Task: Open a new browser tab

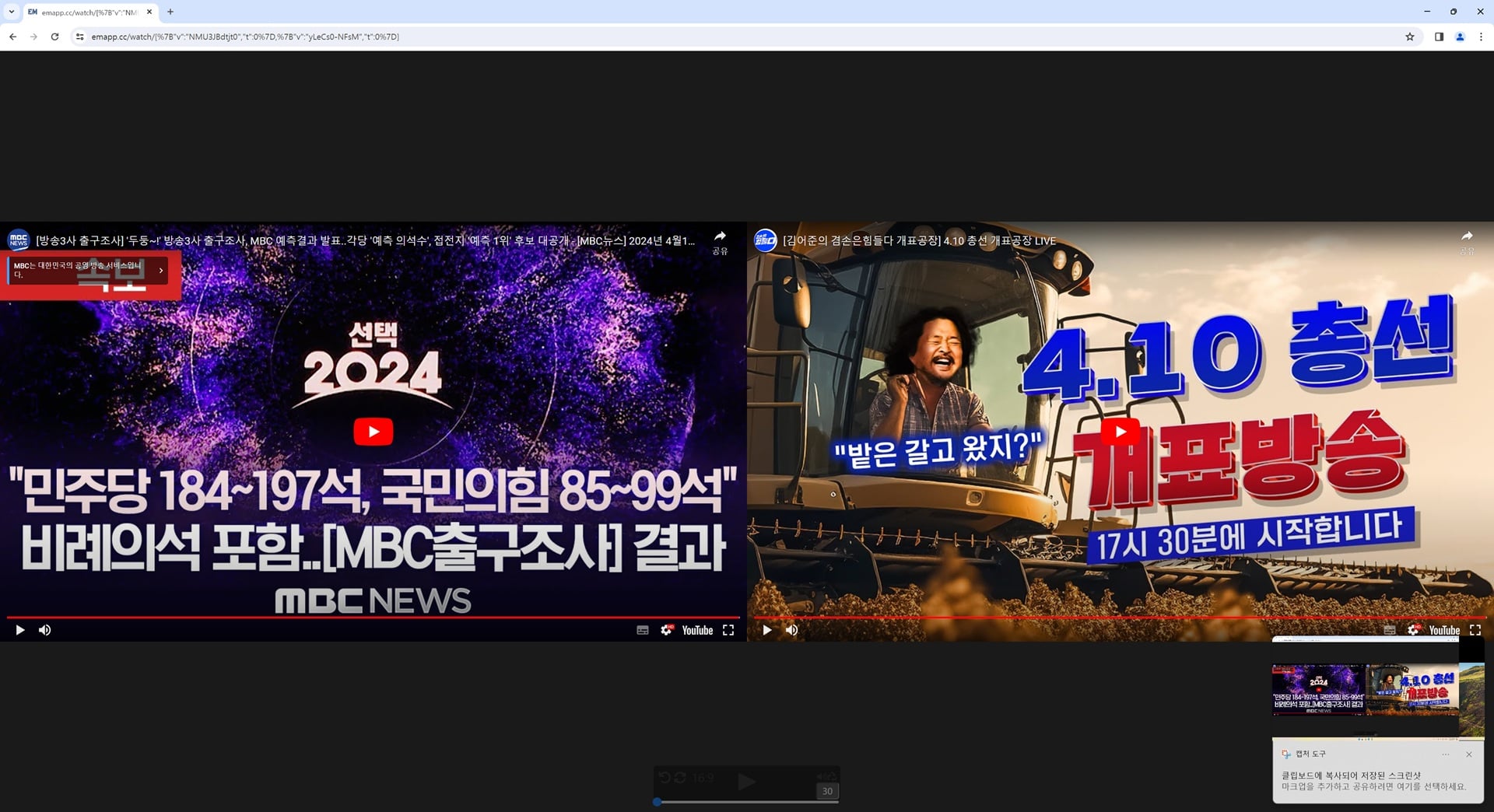Action: coord(170,12)
